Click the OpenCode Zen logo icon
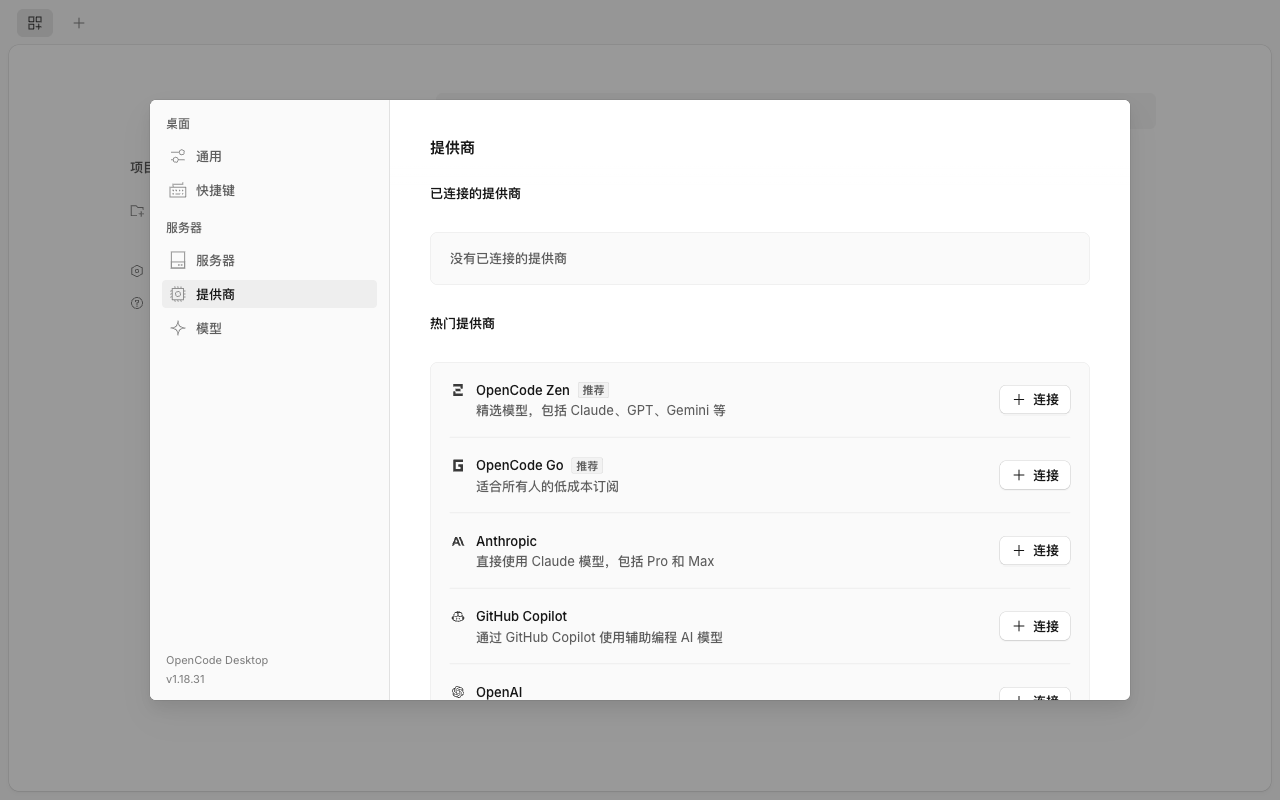 pyautogui.click(x=458, y=390)
